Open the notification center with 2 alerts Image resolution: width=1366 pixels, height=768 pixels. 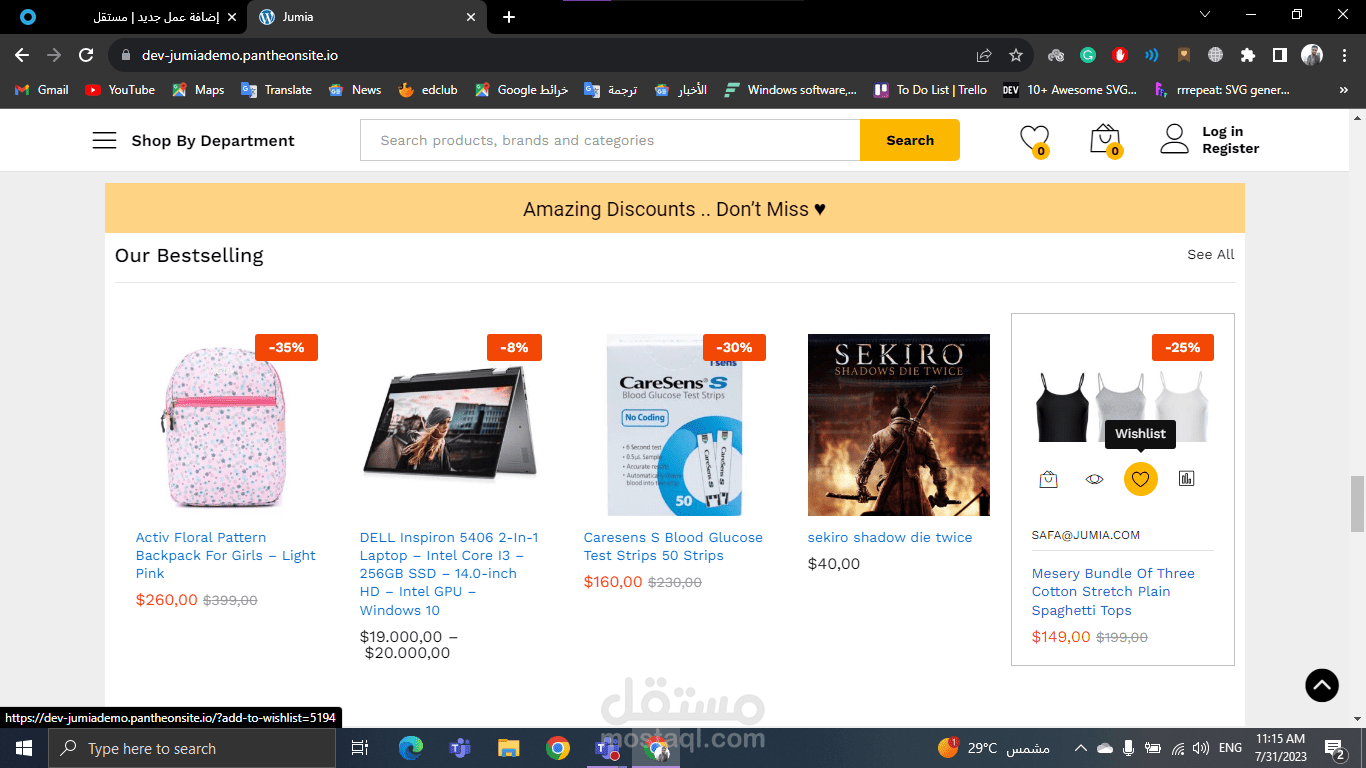coord(1334,748)
